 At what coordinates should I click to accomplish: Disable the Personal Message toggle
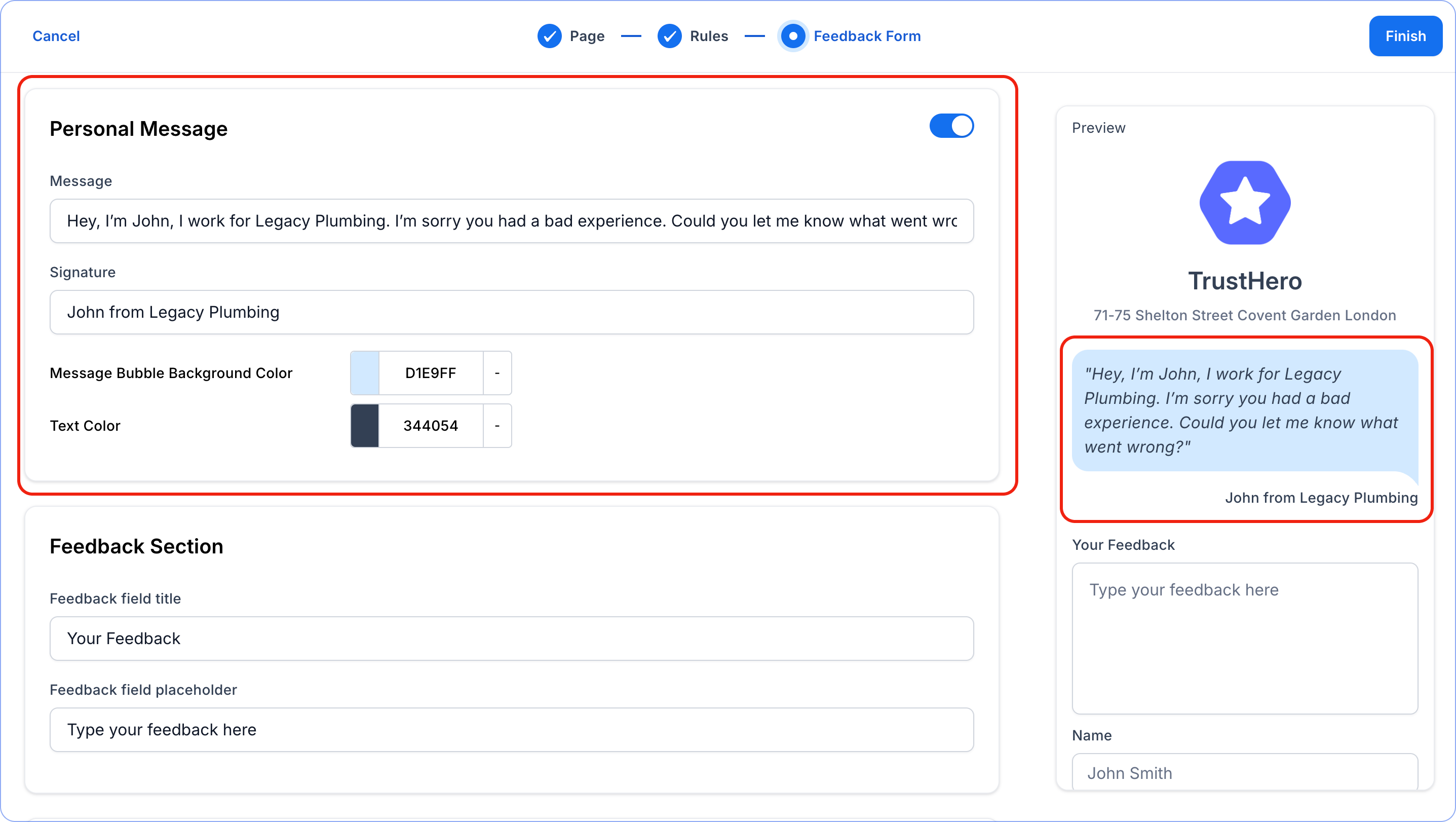951,126
